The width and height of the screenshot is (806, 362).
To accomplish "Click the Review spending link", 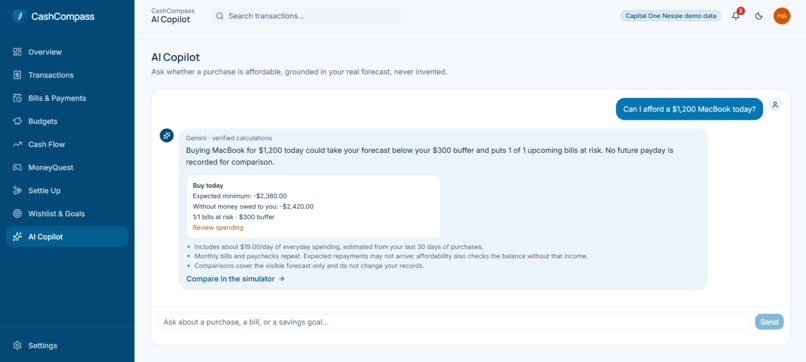I will (218, 227).
